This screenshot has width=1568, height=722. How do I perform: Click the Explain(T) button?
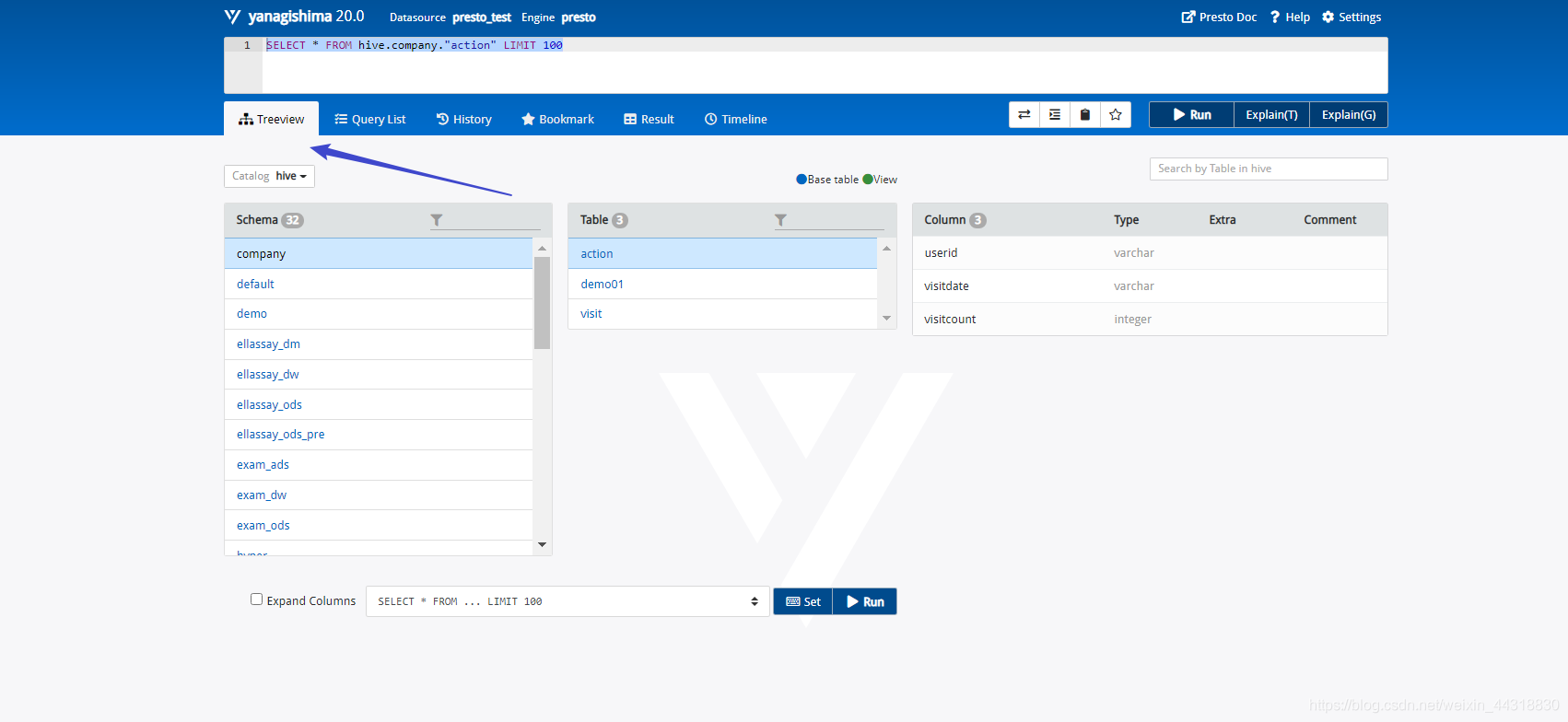coord(1271,114)
